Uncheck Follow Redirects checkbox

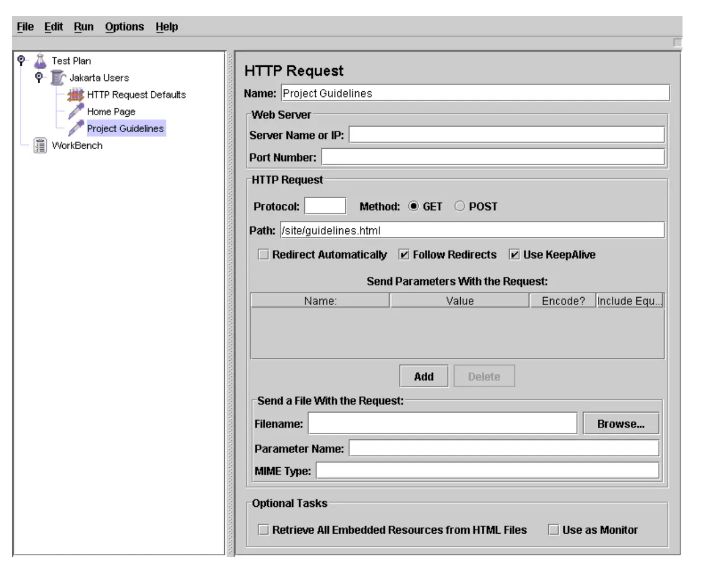click(x=404, y=255)
